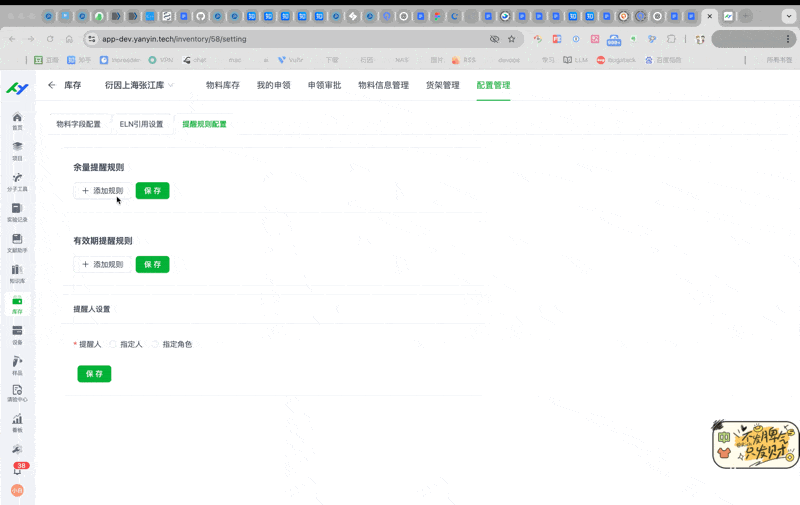Select 指定角色 radio button
Screen dimensions: 800x505
[157, 344]
